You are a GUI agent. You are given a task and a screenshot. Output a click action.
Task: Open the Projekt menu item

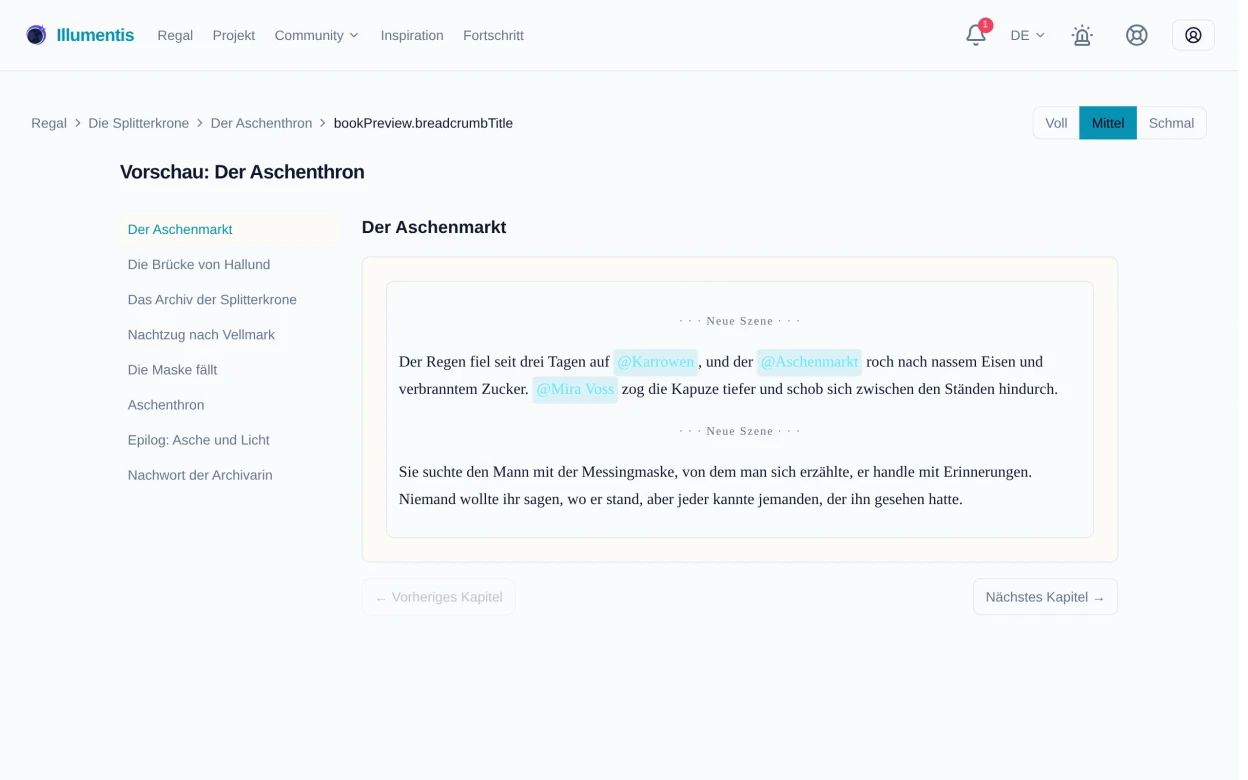coord(233,35)
